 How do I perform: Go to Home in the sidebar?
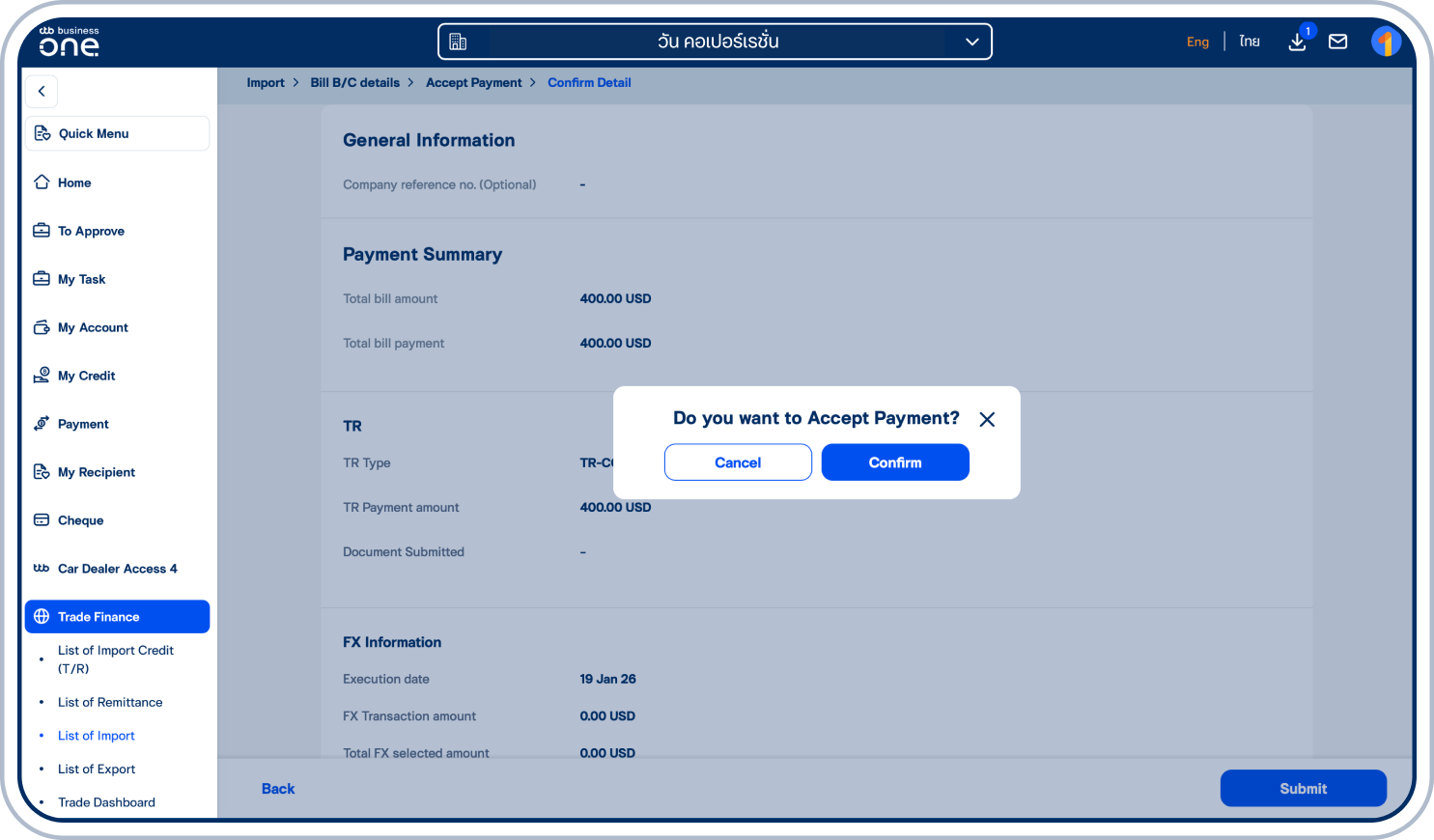tap(74, 182)
